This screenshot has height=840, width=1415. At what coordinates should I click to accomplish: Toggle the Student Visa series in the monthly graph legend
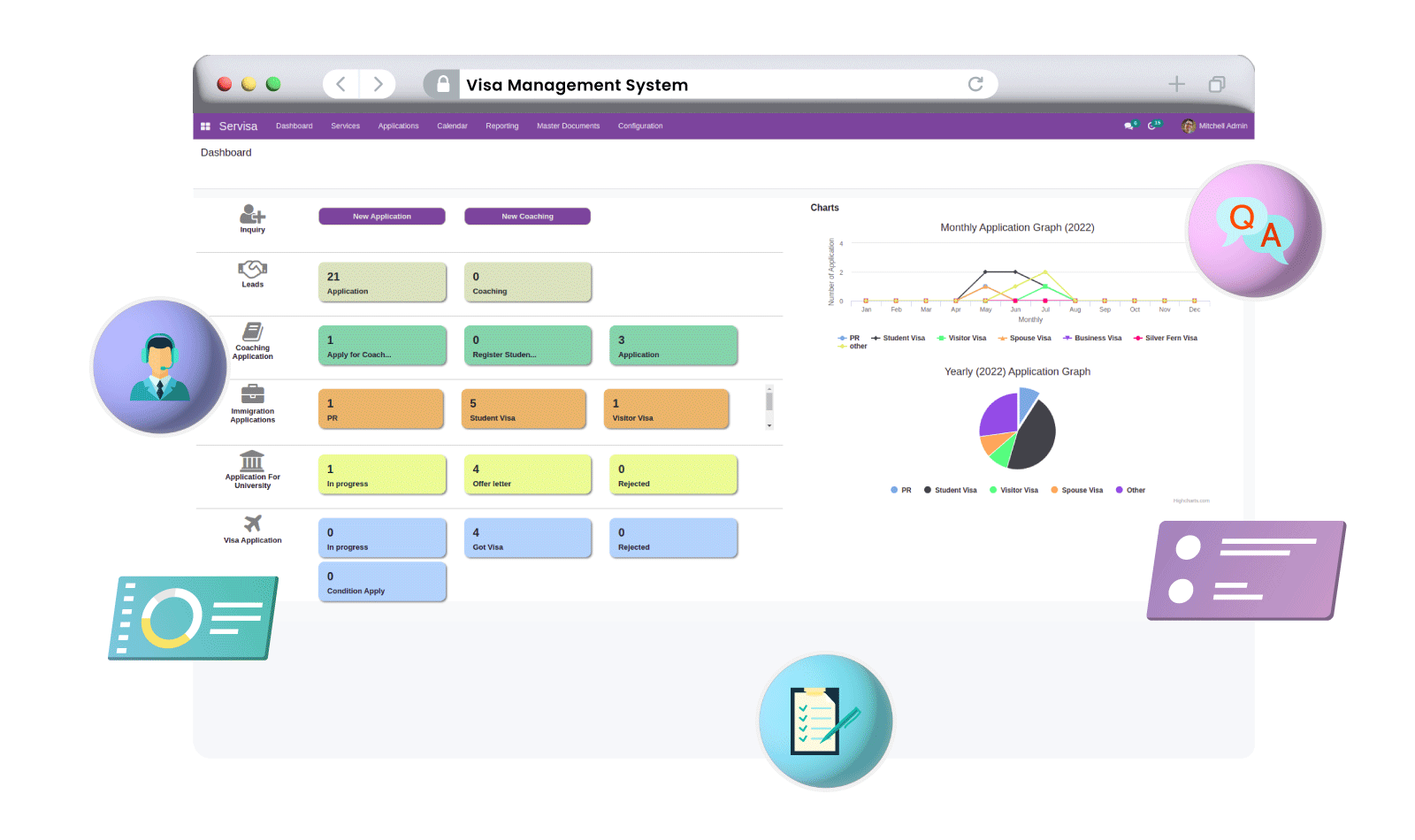(904, 338)
